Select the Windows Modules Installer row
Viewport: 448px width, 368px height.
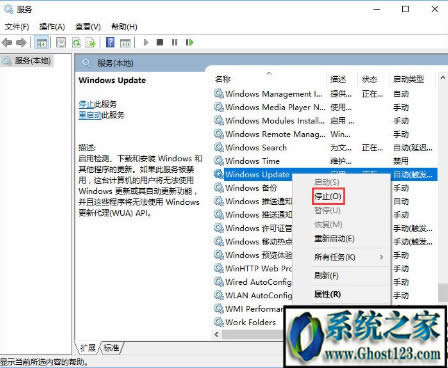325,120
